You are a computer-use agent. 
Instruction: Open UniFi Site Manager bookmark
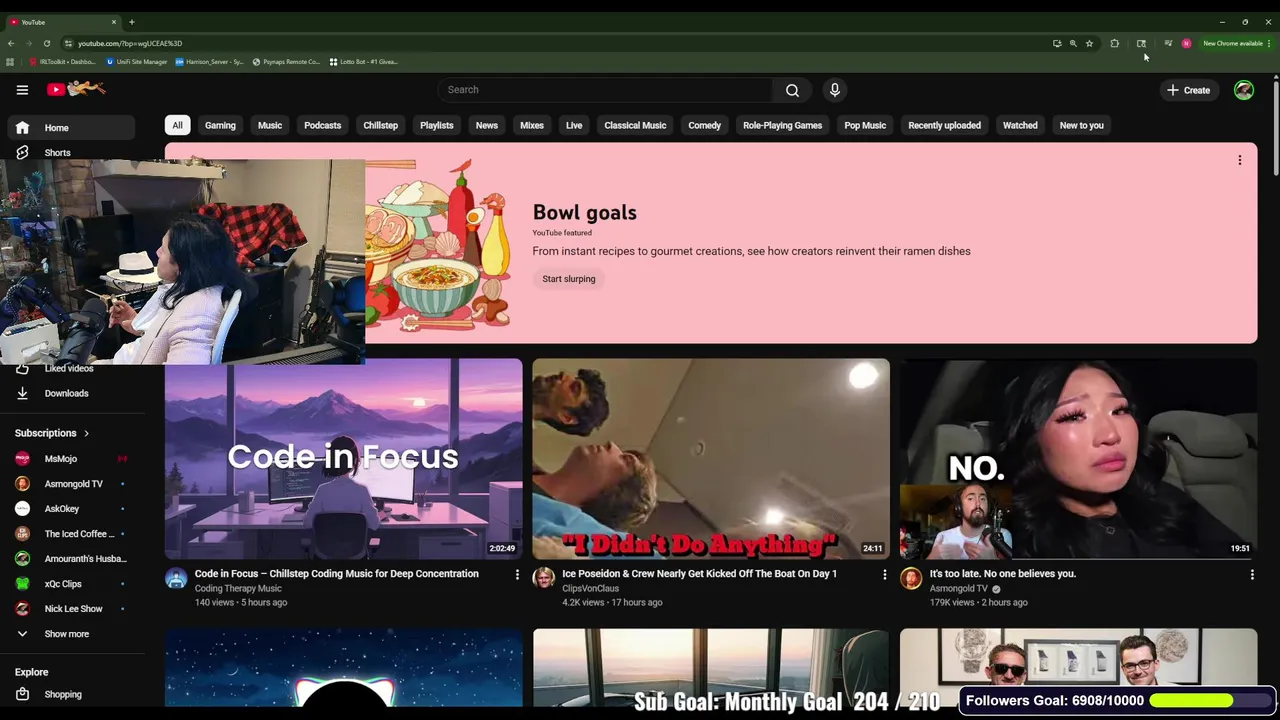click(x=137, y=62)
